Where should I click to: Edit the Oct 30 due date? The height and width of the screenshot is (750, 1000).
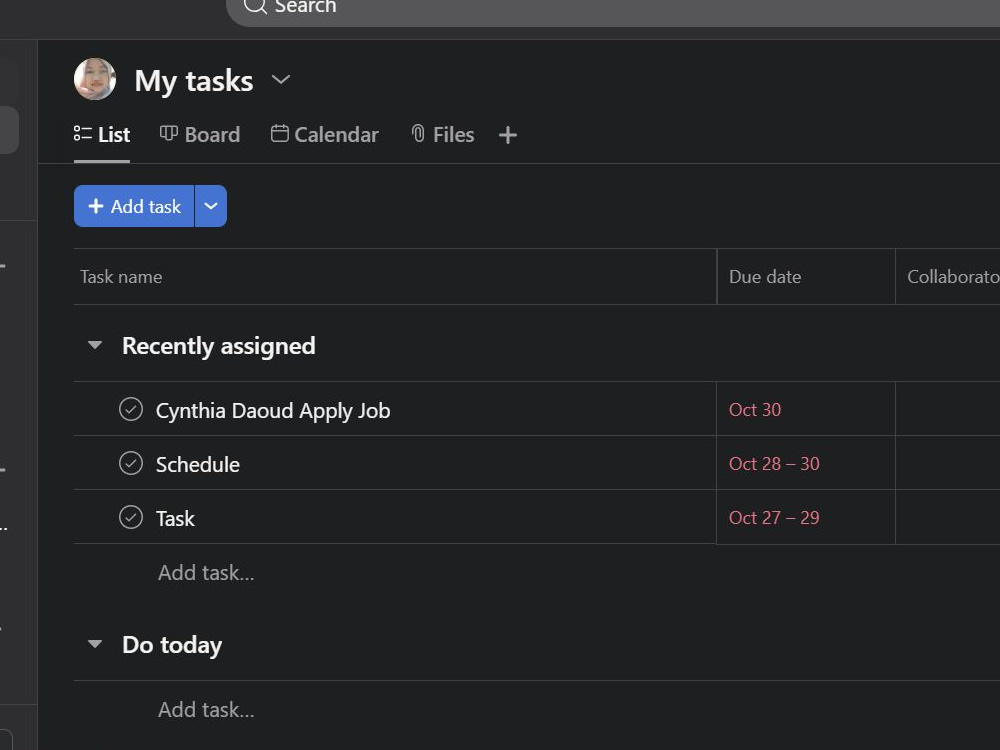(755, 409)
